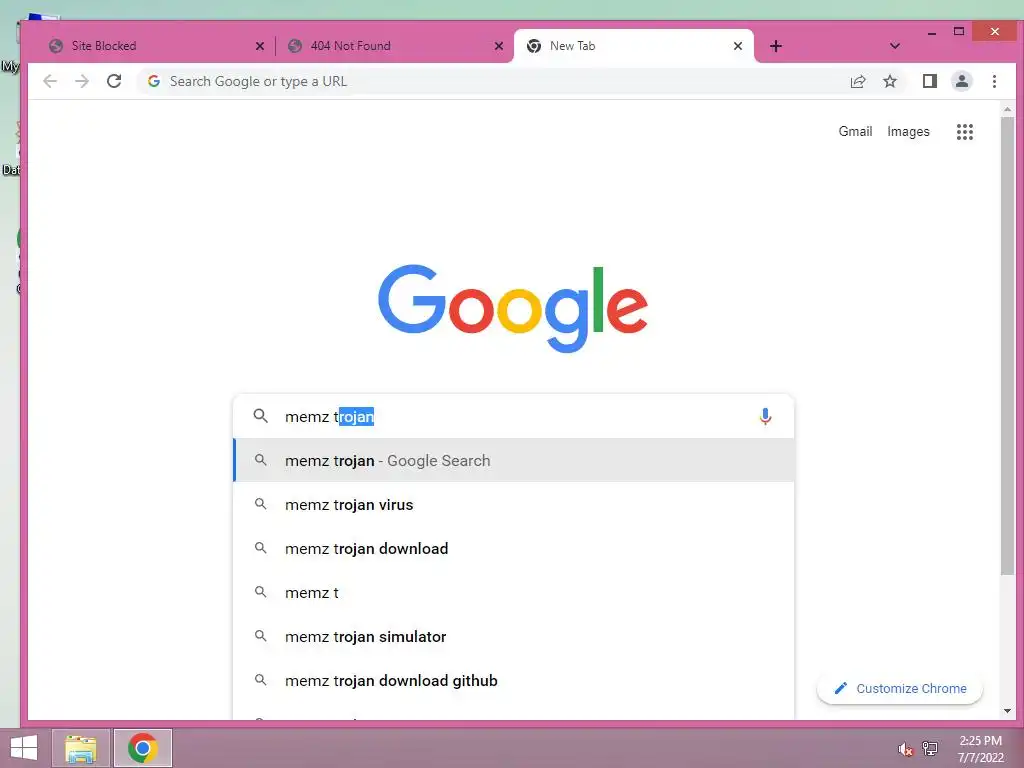This screenshot has width=1024, height=768.
Task: Open the Gmail link
Action: tap(855, 131)
